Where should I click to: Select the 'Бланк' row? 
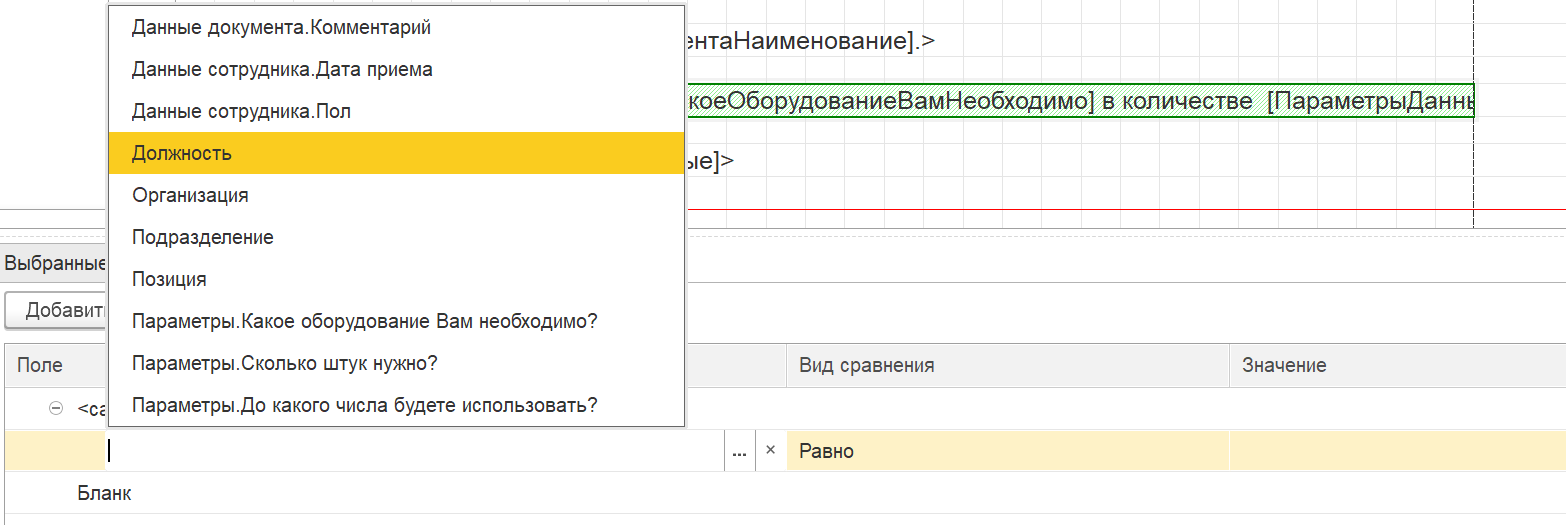point(104,493)
